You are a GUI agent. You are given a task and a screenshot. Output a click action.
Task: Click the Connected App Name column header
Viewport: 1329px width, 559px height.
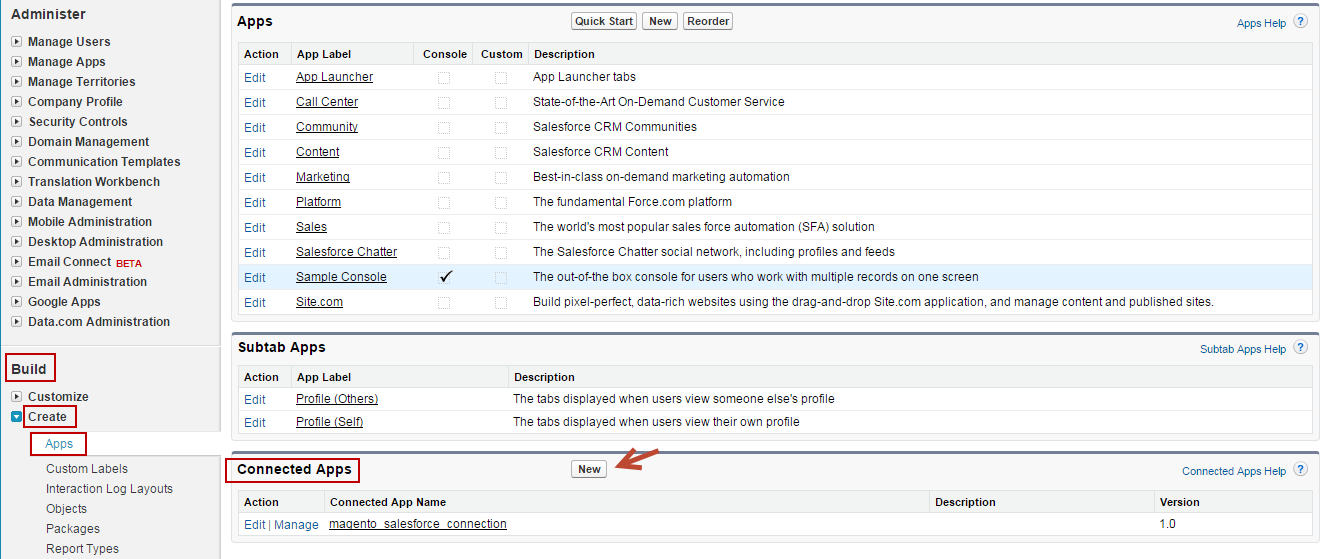pyautogui.click(x=388, y=502)
